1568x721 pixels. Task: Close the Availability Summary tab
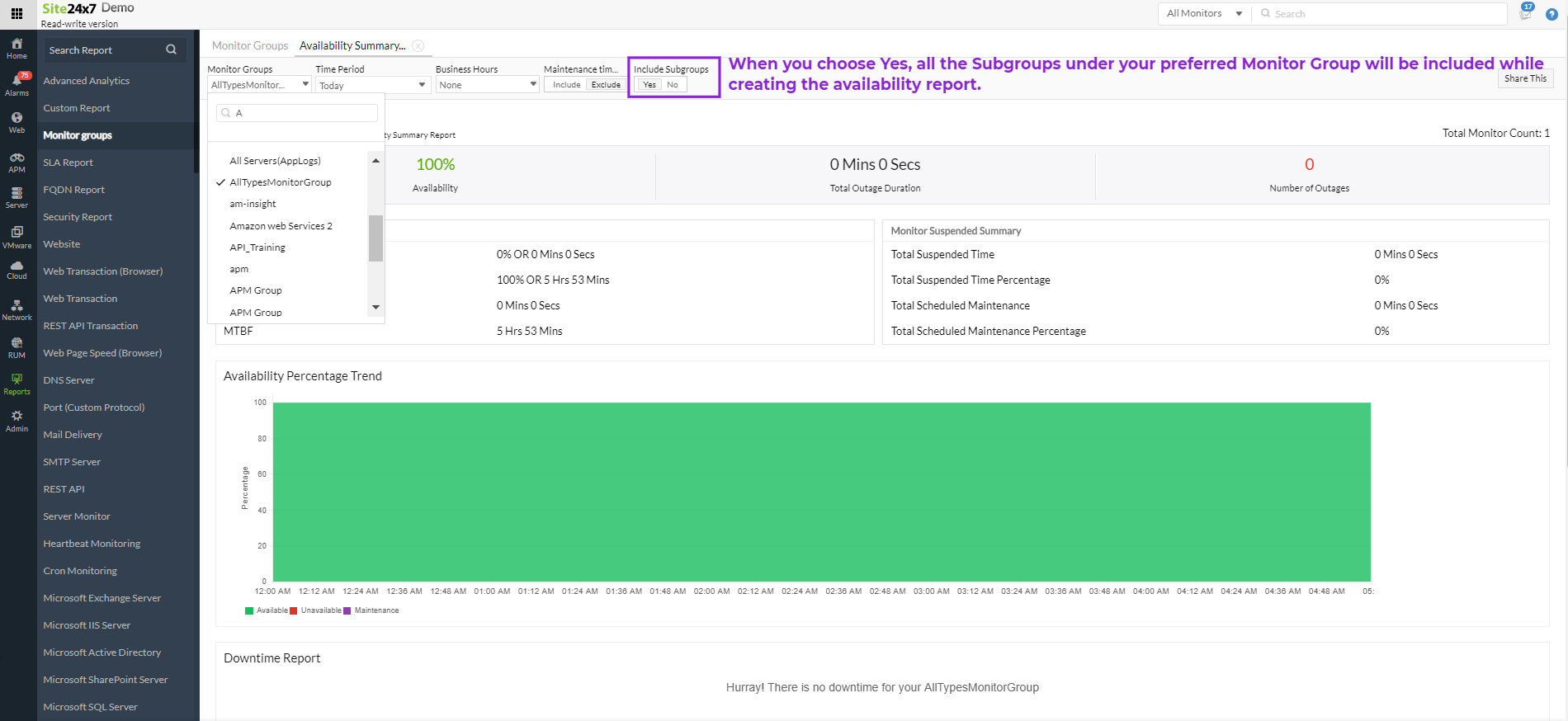[418, 45]
